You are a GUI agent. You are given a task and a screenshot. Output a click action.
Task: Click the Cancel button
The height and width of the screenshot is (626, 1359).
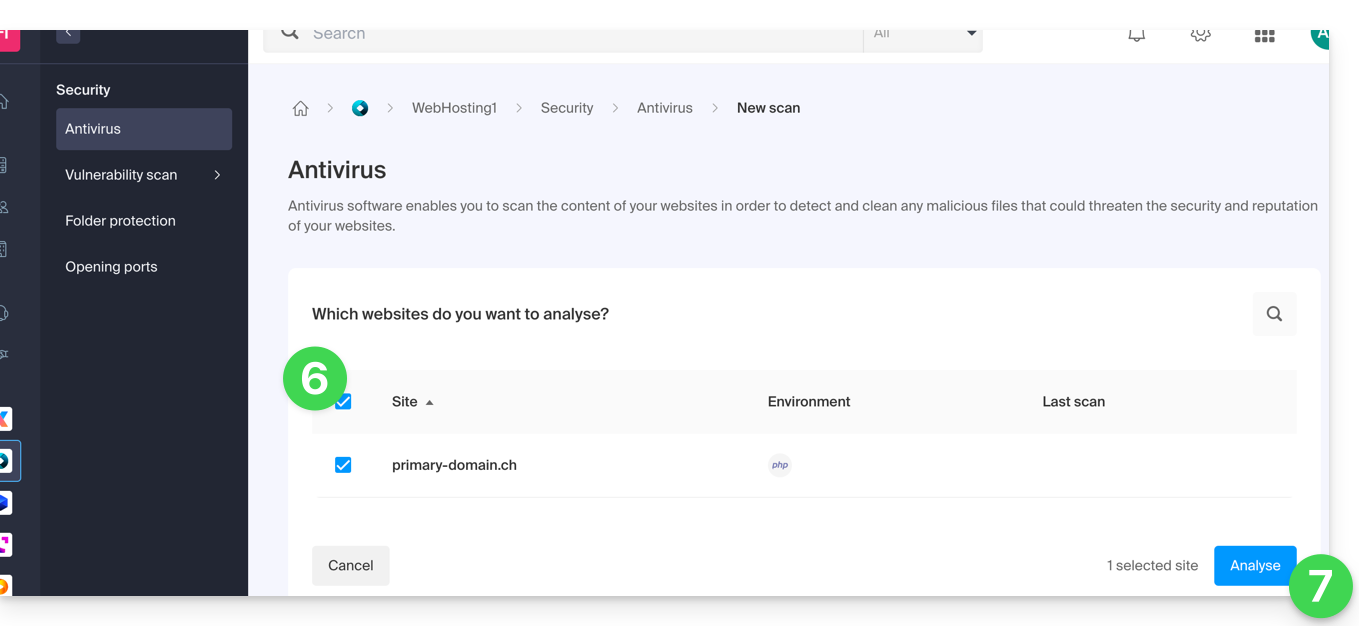point(350,566)
